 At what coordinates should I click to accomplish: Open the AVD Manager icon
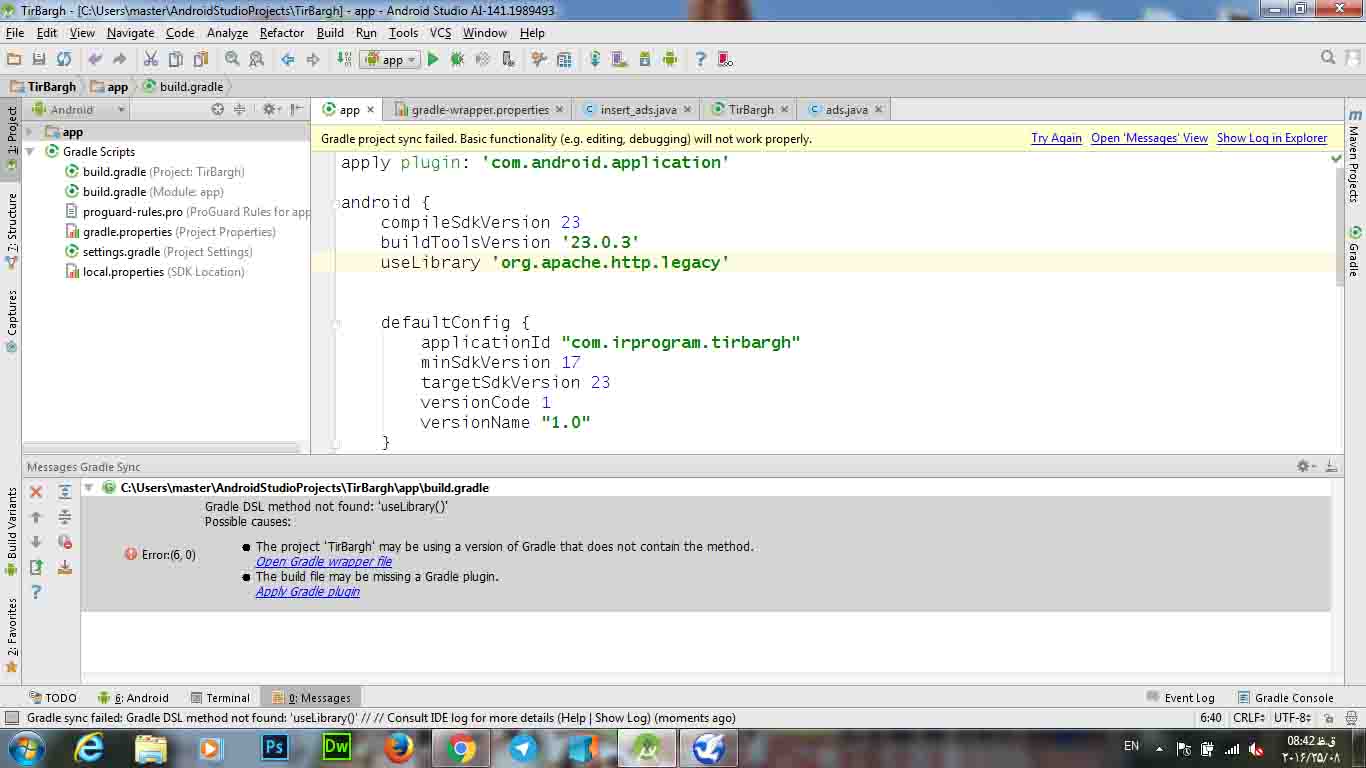620,59
